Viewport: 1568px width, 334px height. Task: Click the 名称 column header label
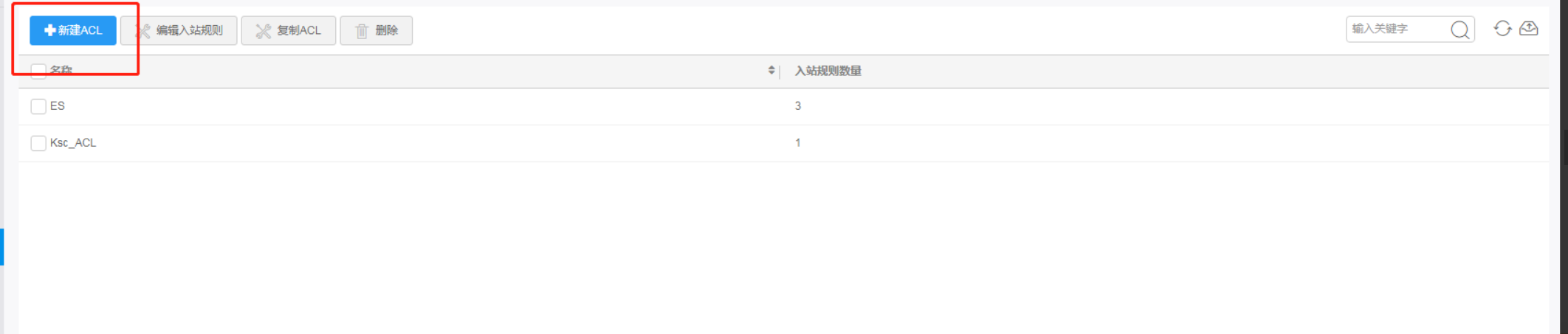(x=61, y=71)
